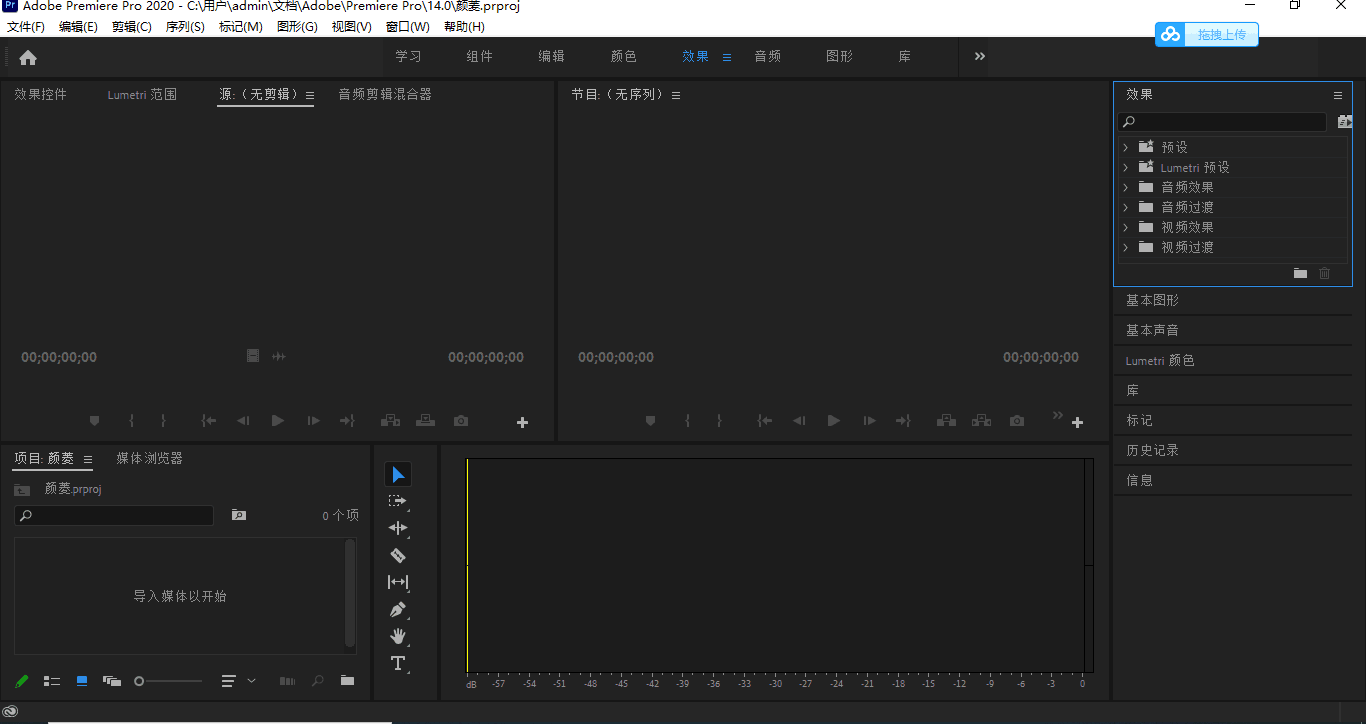
Task: Open 效果控件 panel tab
Action: [x=41, y=94]
